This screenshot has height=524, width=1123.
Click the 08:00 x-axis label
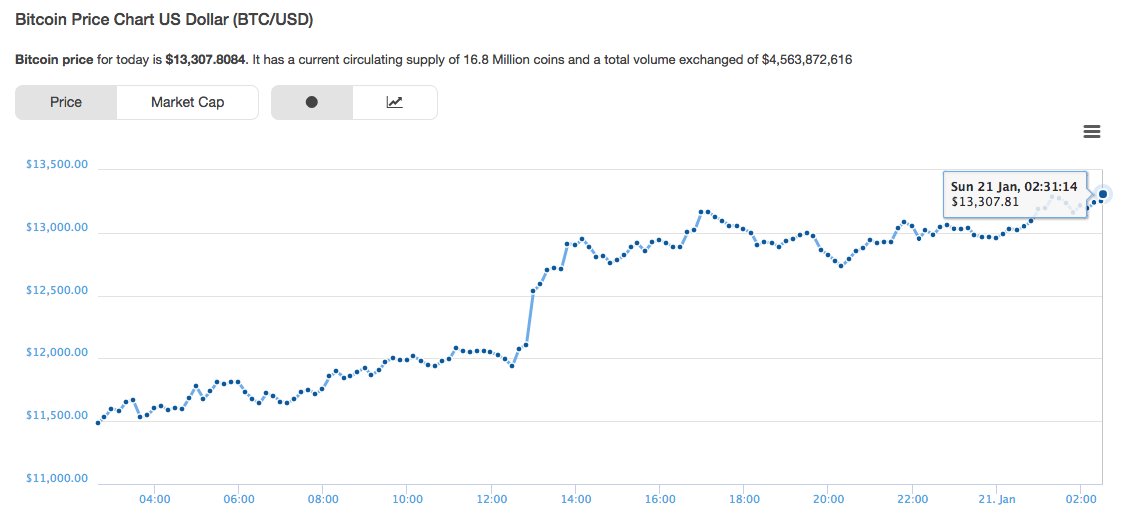click(323, 498)
